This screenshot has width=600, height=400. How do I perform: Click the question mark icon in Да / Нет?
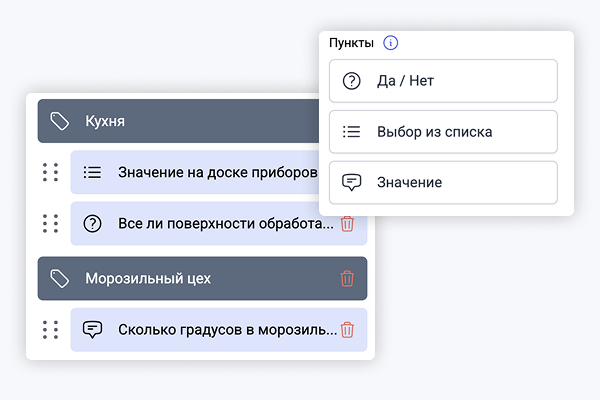351,81
